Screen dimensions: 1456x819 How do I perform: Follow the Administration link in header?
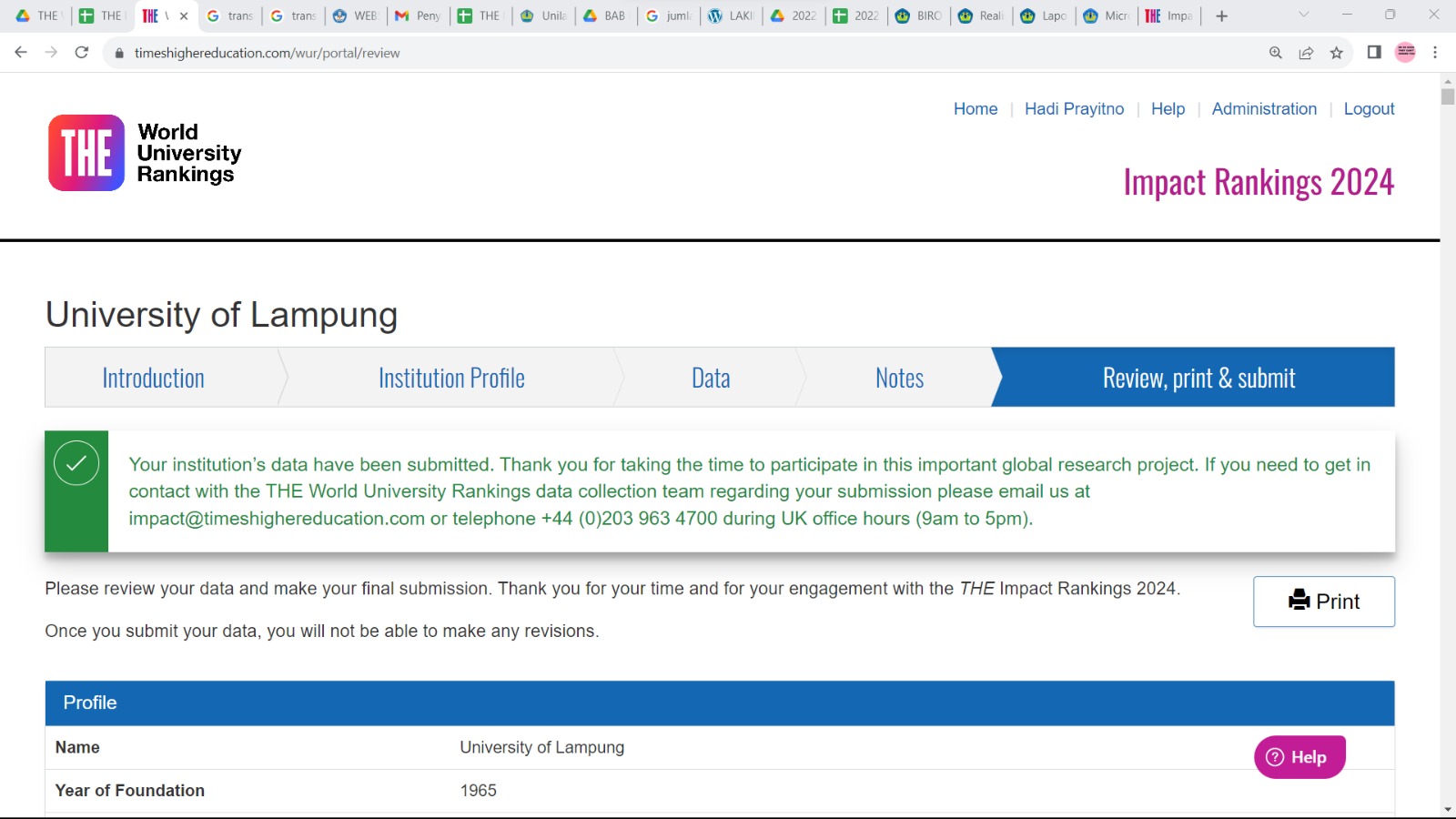[1264, 109]
